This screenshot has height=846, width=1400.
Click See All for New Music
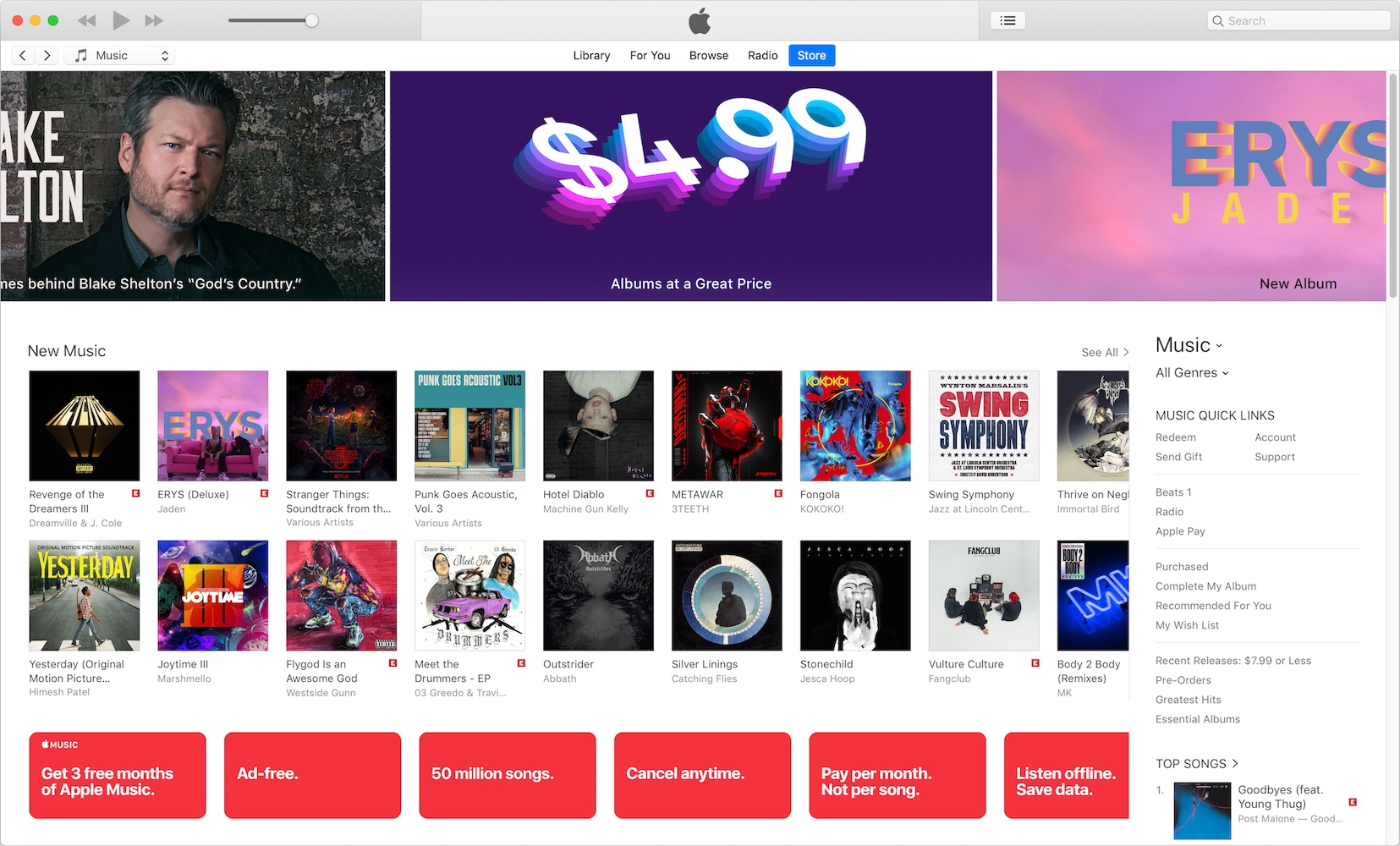[1105, 352]
